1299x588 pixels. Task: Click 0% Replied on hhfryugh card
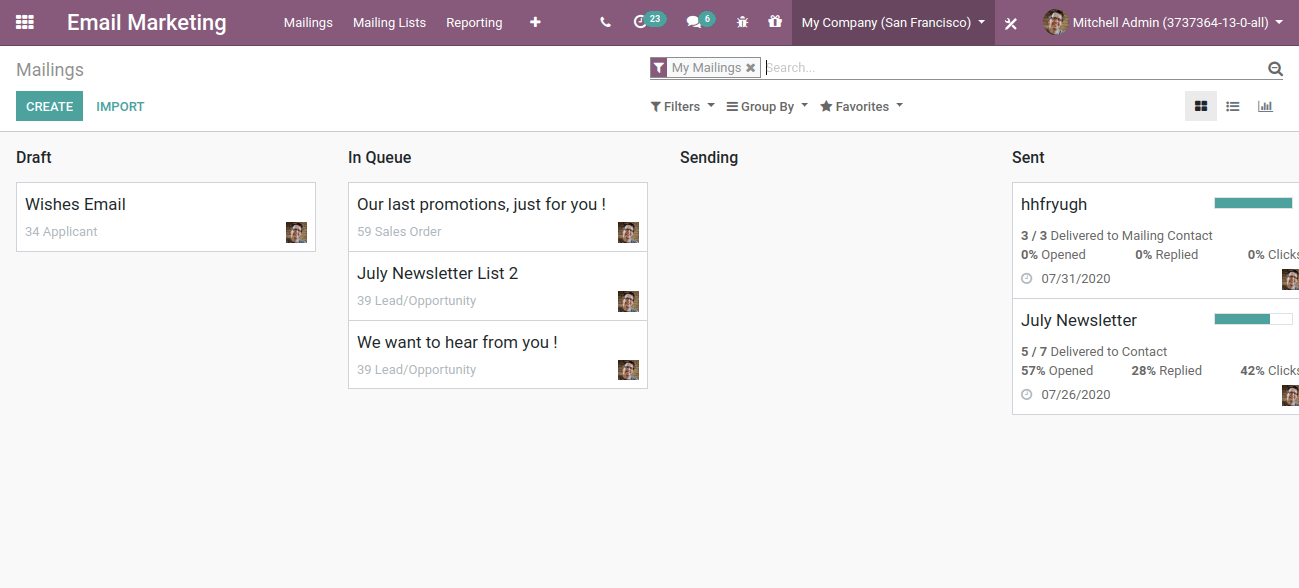pos(1166,255)
